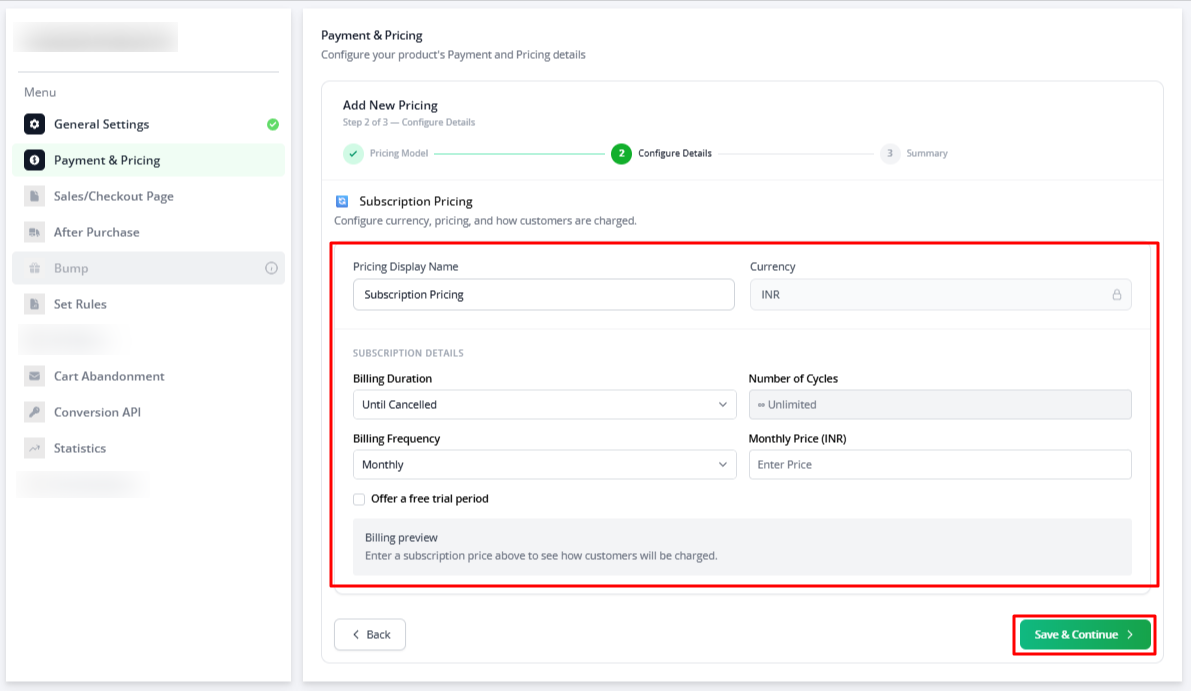
Task: Click the Configure Details step label
Action: (674, 153)
